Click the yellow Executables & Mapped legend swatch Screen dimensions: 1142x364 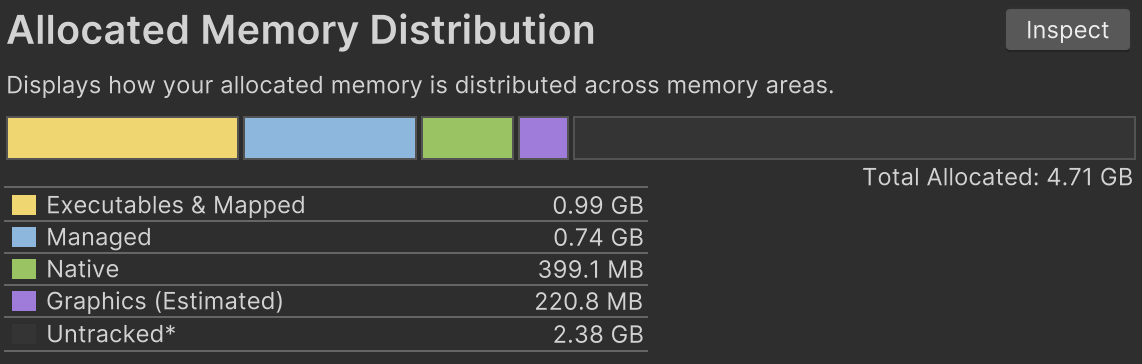click(24, 205)
